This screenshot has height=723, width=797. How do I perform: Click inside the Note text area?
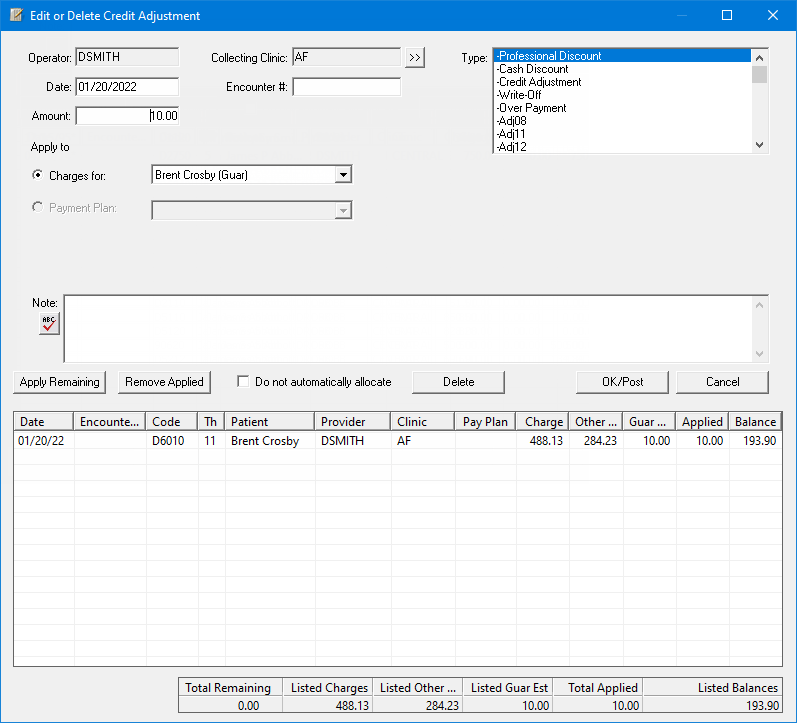[x=410, y=328]
